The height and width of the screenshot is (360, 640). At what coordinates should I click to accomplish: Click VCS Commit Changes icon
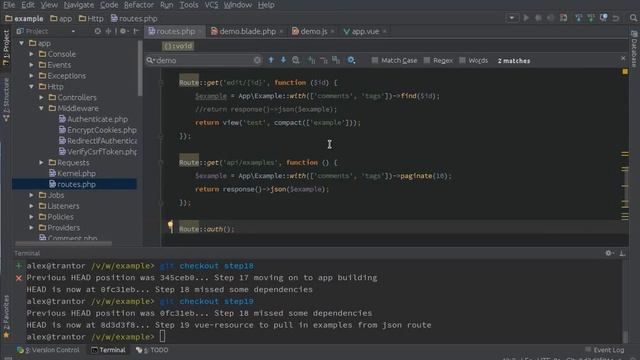[x=591, y=18]
